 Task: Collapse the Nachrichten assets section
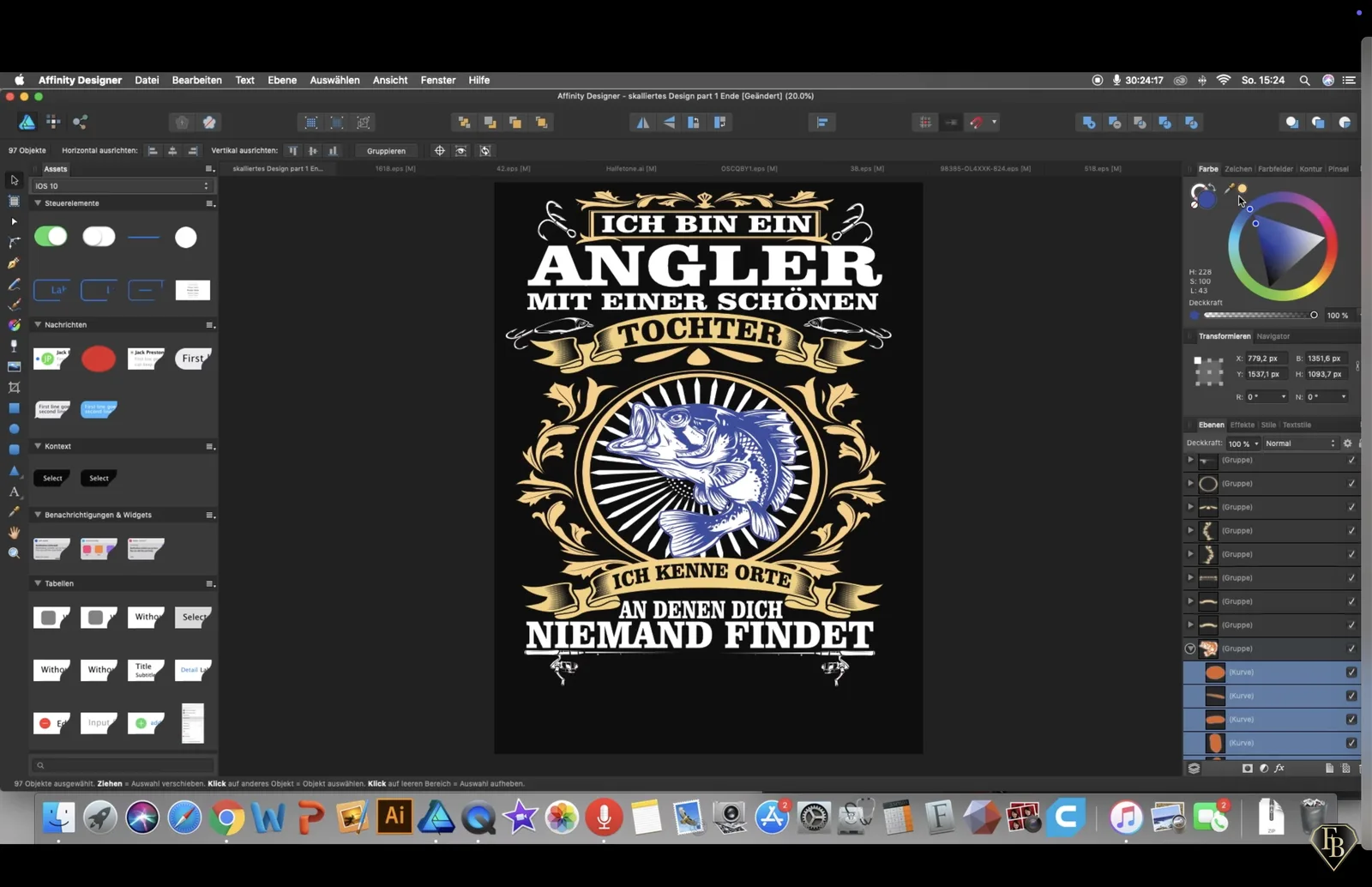pyautogui.click(x=38, y=325)
